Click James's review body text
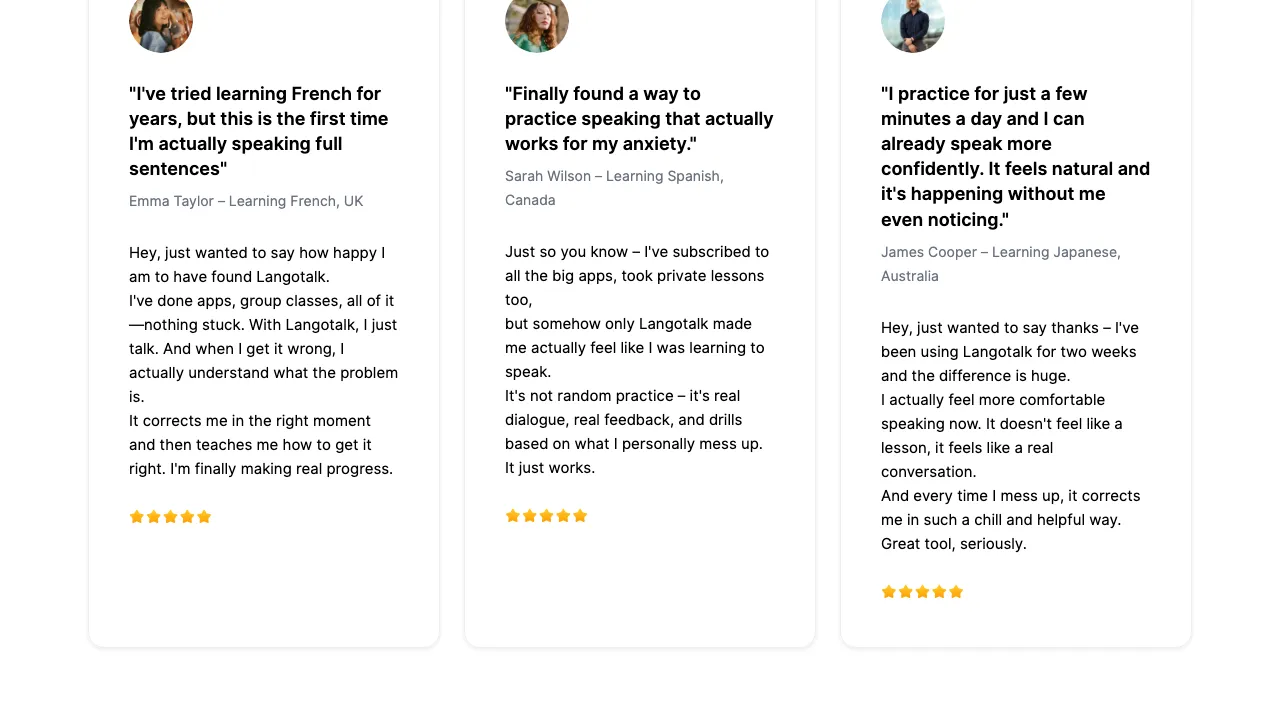The height and width of the screenshot is (720, 1280). tap(1010, 436)
